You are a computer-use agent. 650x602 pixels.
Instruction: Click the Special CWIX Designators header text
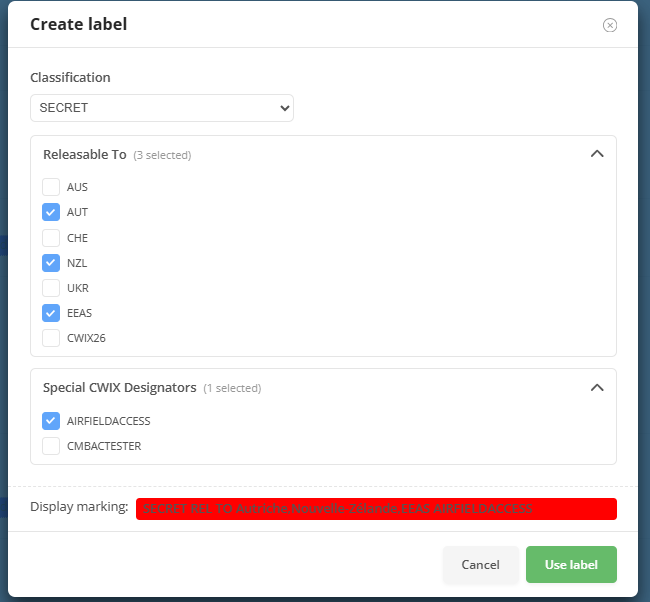click(x=119, y=388)
